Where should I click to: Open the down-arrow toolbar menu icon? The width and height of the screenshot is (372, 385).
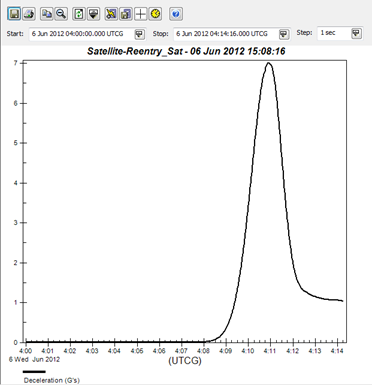click(x=93, y=14)
